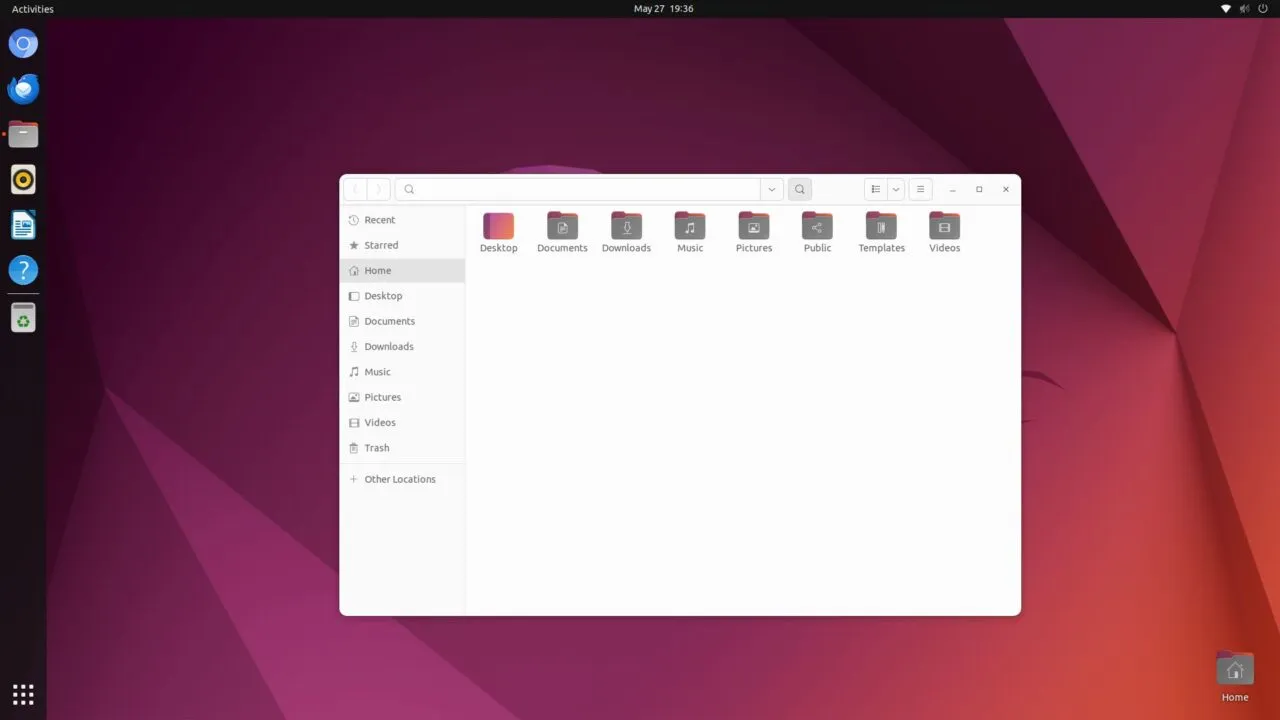Open Trash from the sidebar
The image size is (1280, 720).
(x=377, y=448)
